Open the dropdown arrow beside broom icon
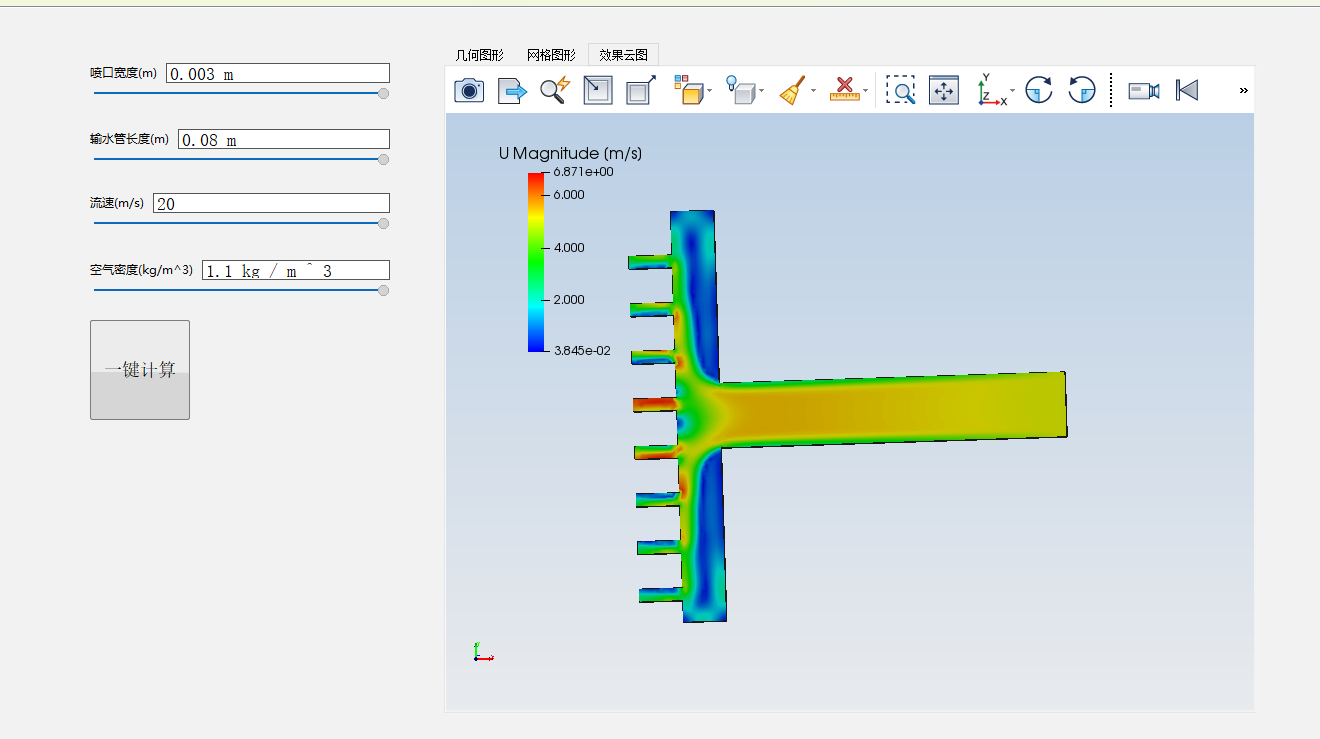Image resolution: width=1320 pixels, height=739 pixels. (x=813, y=91)
